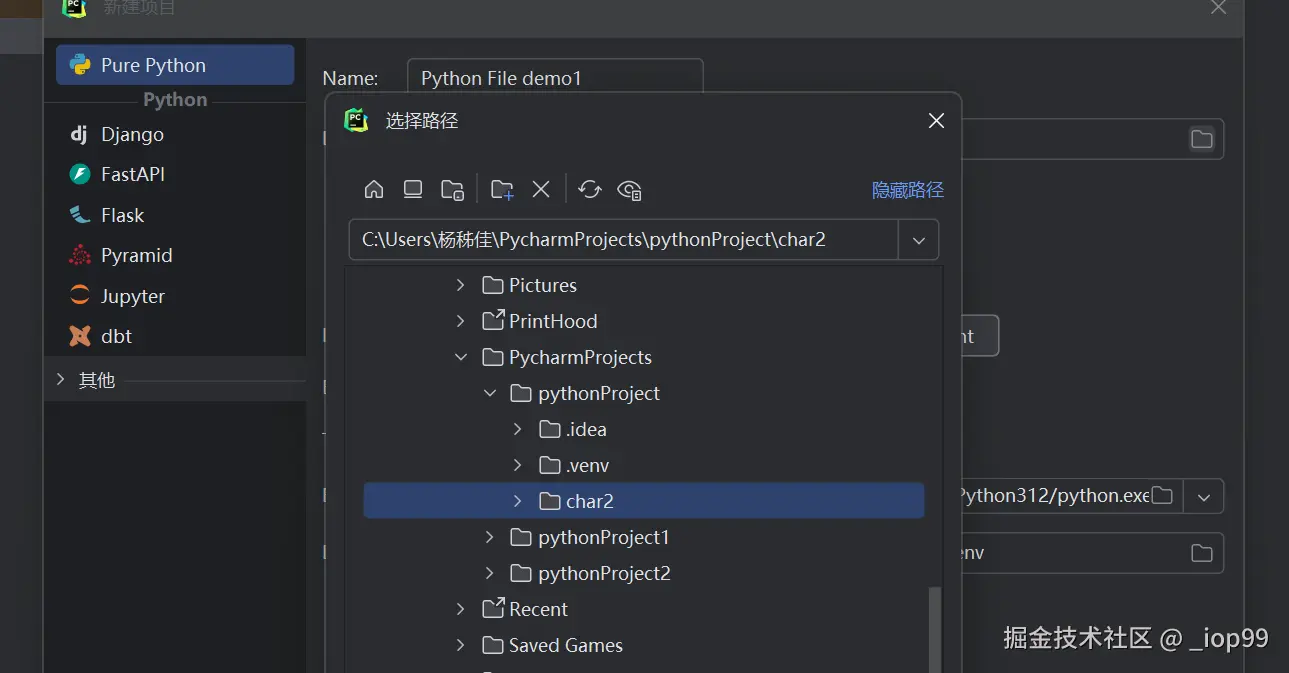
Task: Toggle show hidden files and directories
Action: click(x=629, y=189)
